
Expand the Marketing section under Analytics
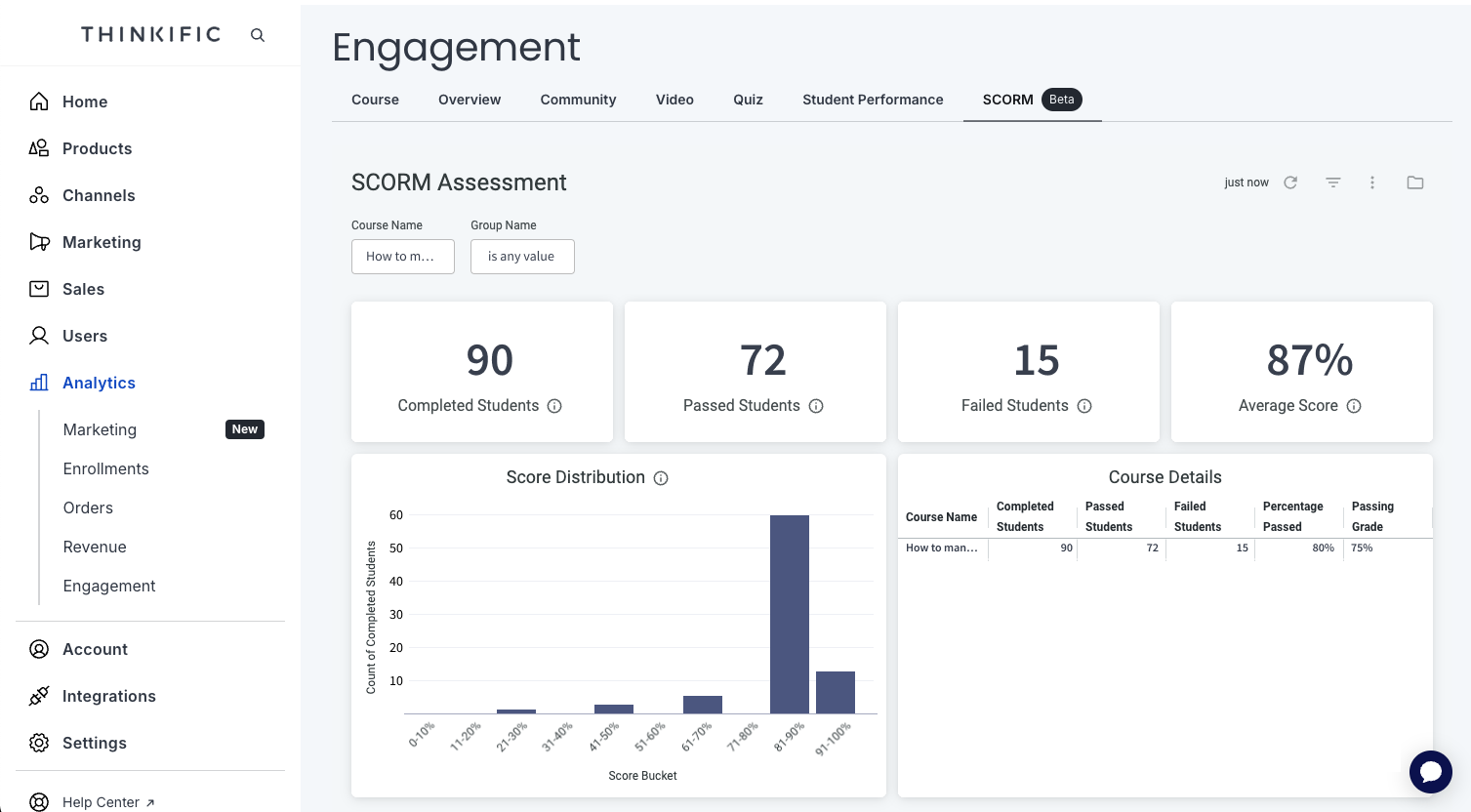point(100,429)
